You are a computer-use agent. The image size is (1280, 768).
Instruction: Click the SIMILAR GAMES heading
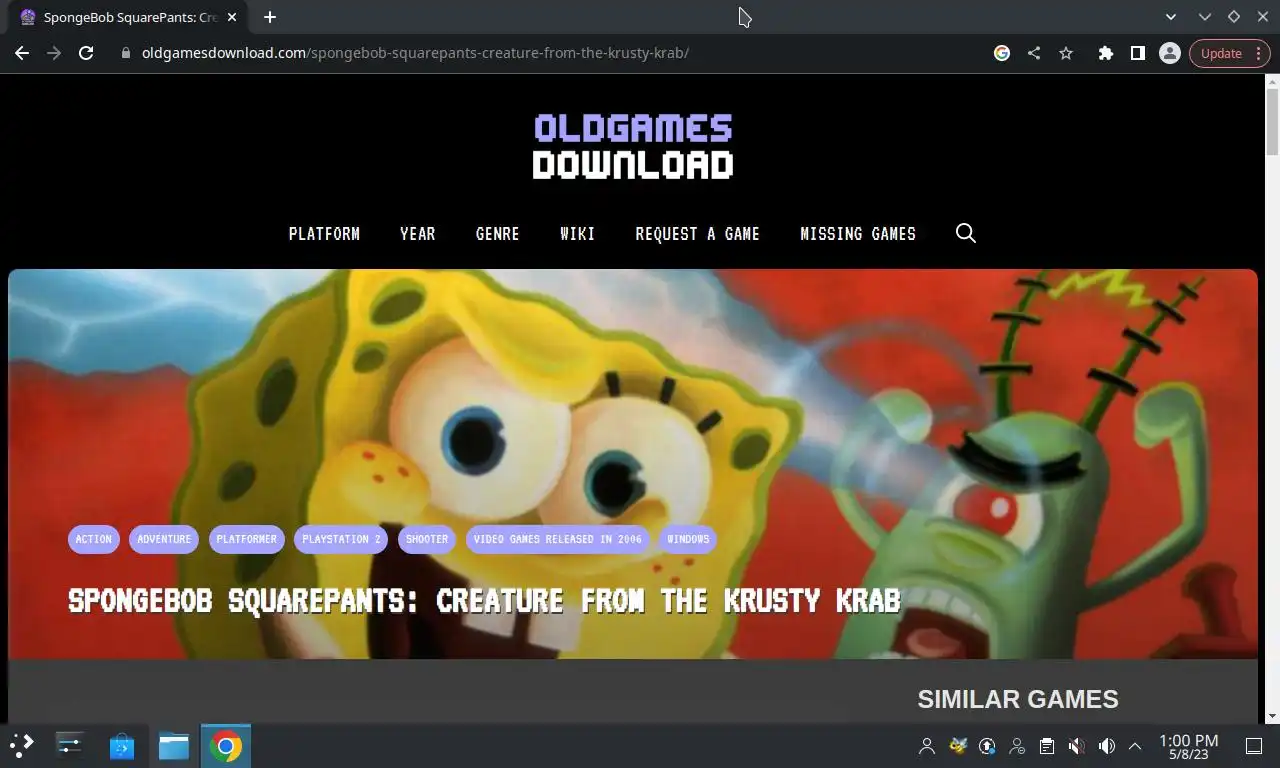point(1018,699)
